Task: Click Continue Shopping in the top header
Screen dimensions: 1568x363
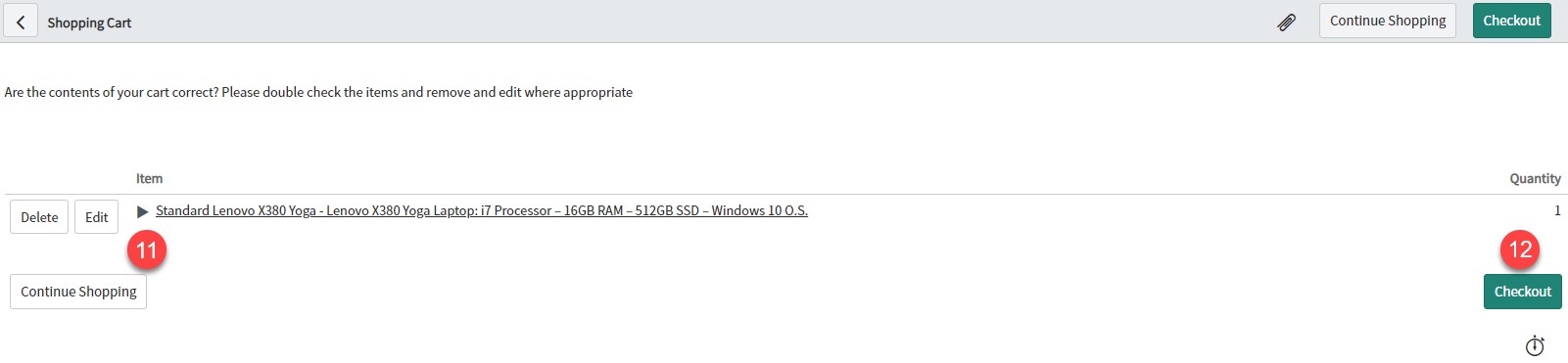Action: click(x=1388, y=21)
